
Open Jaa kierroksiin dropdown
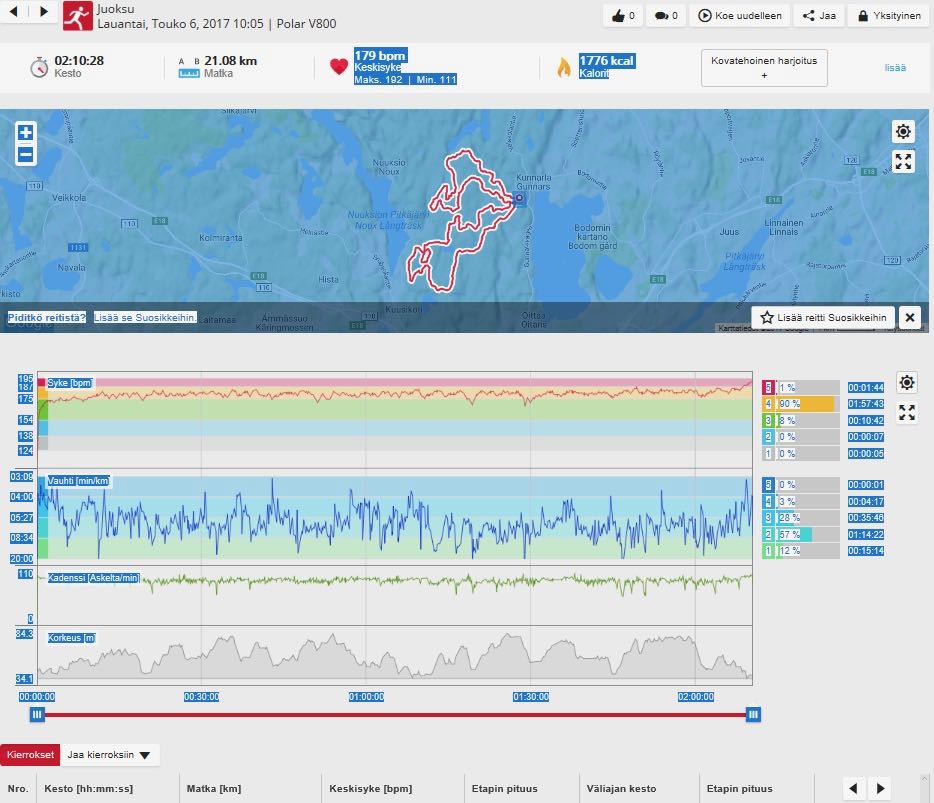(x=109, y=756)
